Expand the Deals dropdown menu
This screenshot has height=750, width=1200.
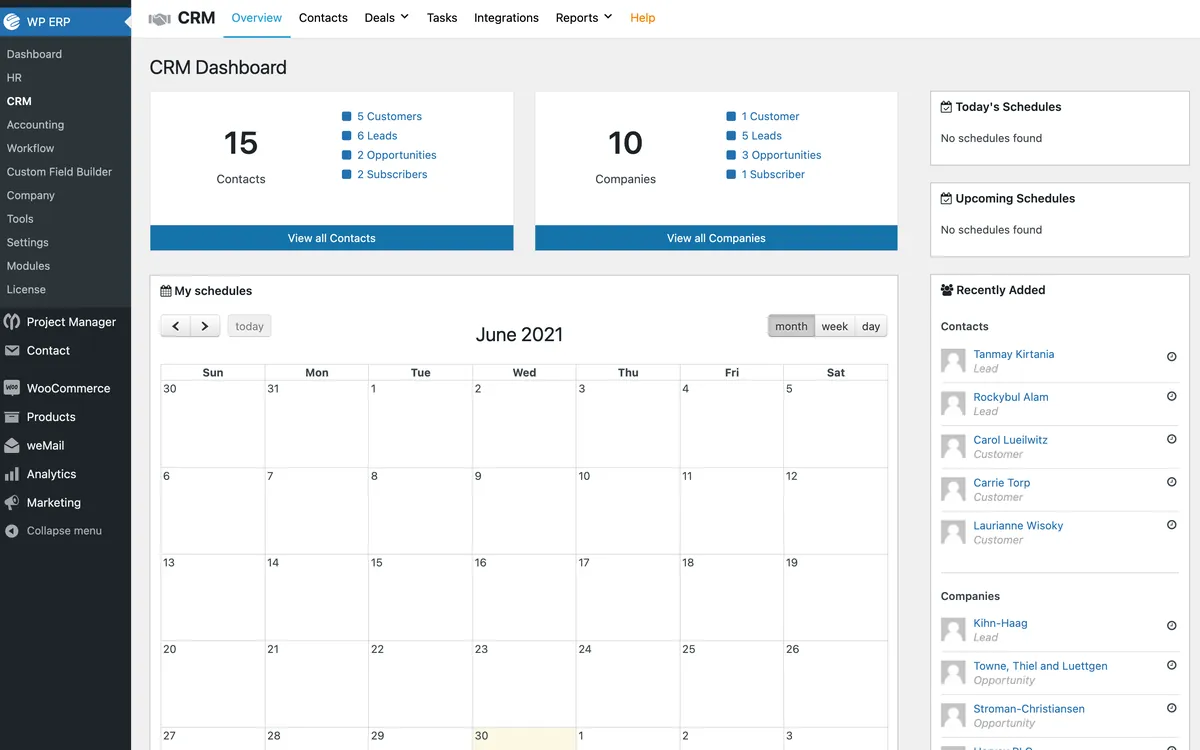coord(387,18)
